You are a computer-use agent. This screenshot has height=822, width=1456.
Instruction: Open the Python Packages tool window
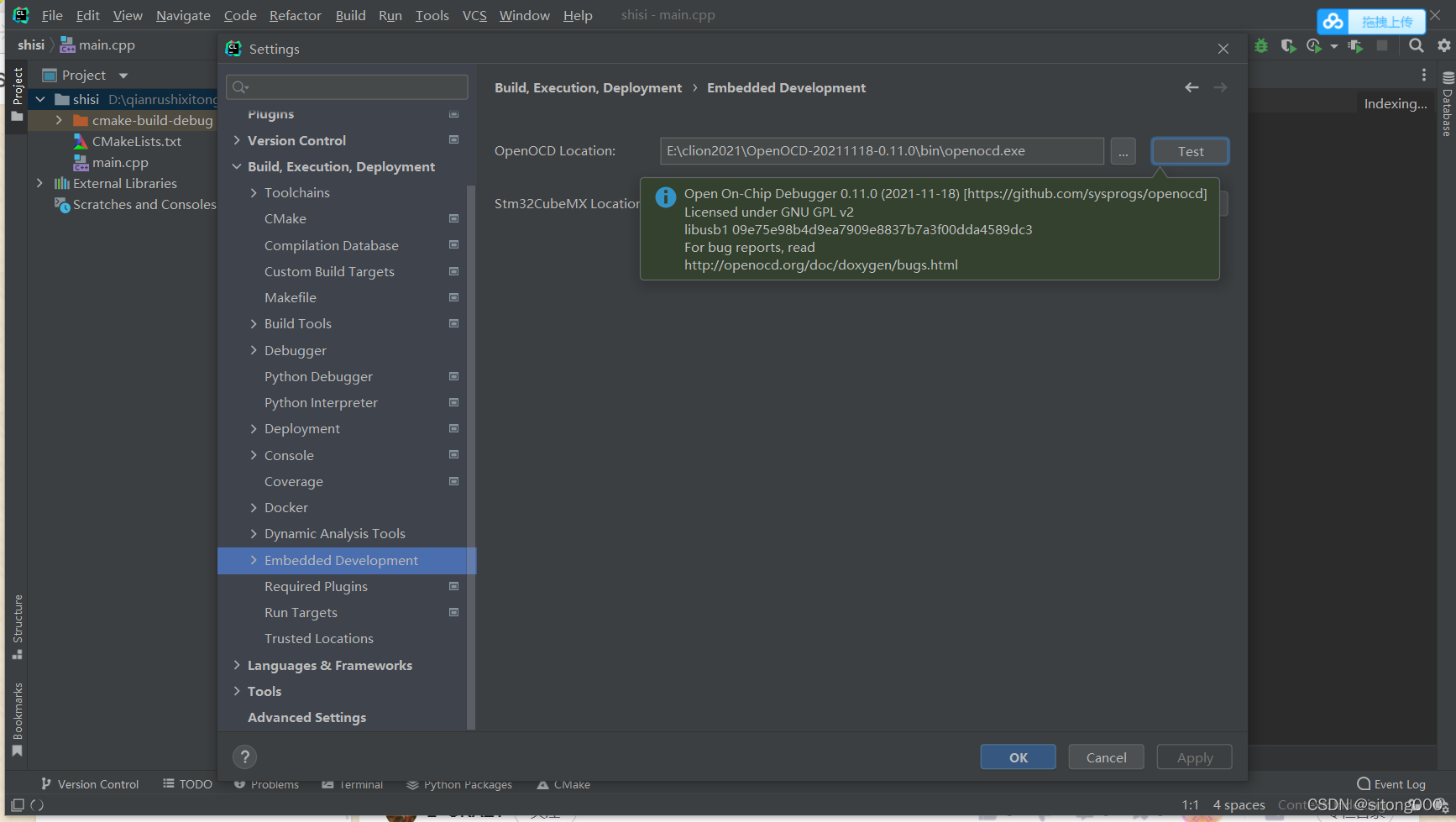tap(459, 784)
